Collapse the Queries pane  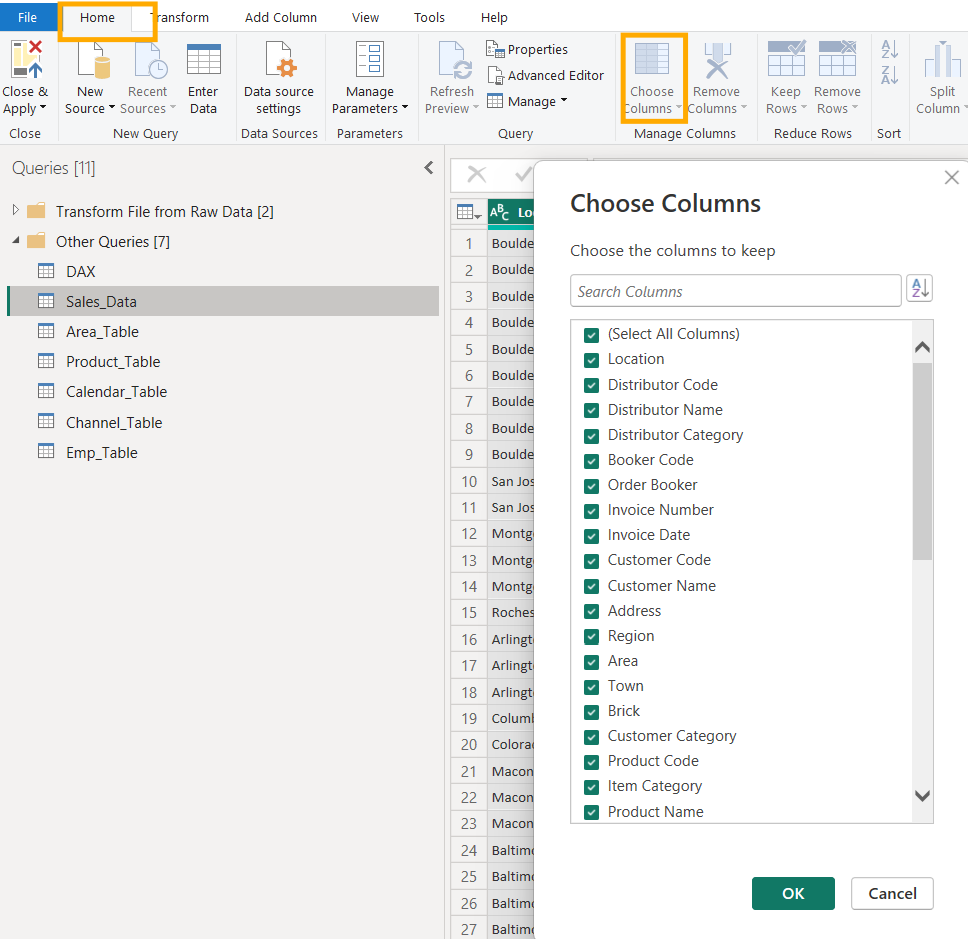(x=429, y=168)
